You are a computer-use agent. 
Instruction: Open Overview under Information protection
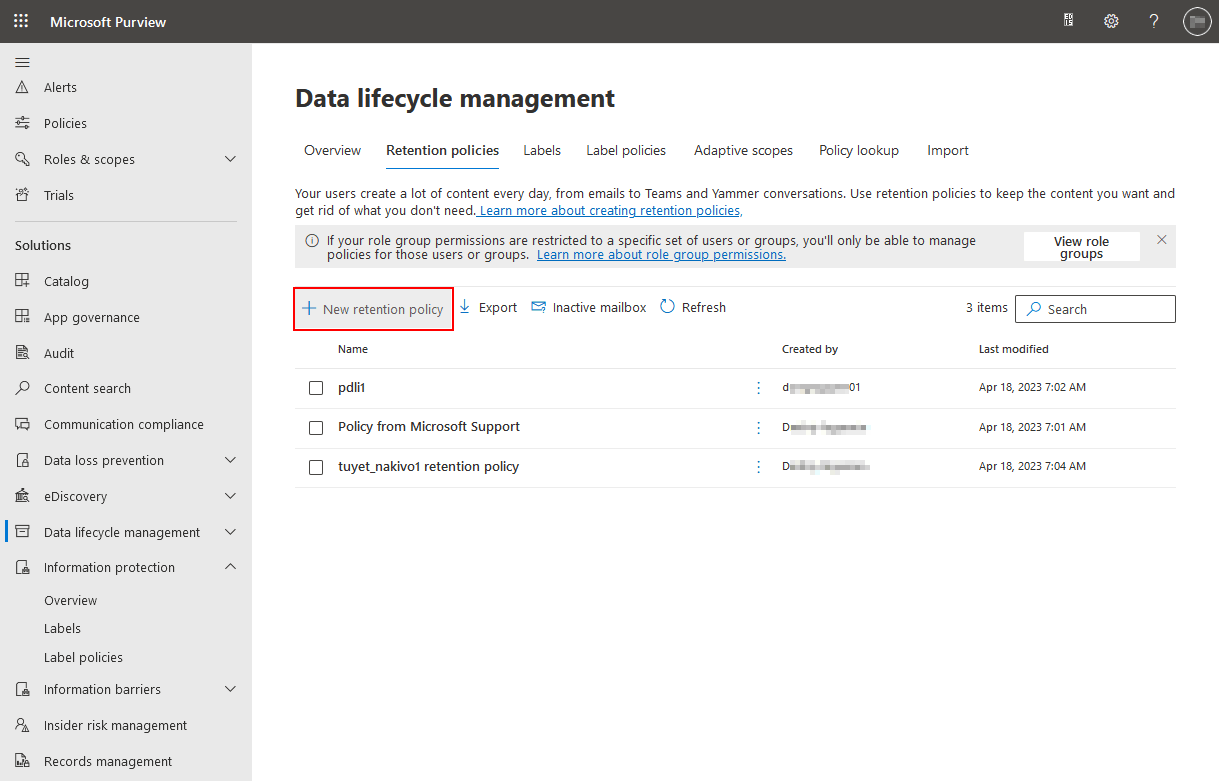(x=71, y=600)
